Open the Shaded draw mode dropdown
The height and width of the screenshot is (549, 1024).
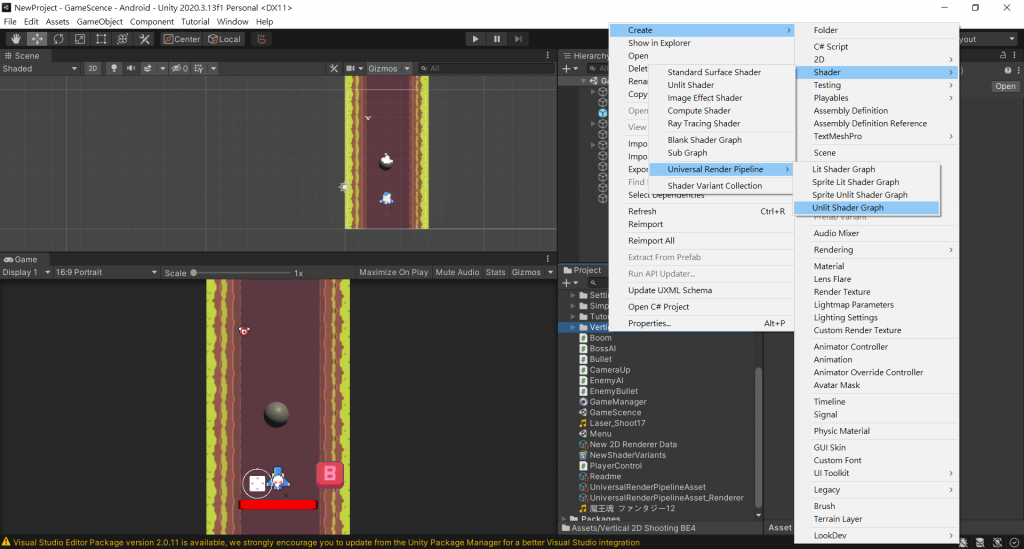(40, 69)
